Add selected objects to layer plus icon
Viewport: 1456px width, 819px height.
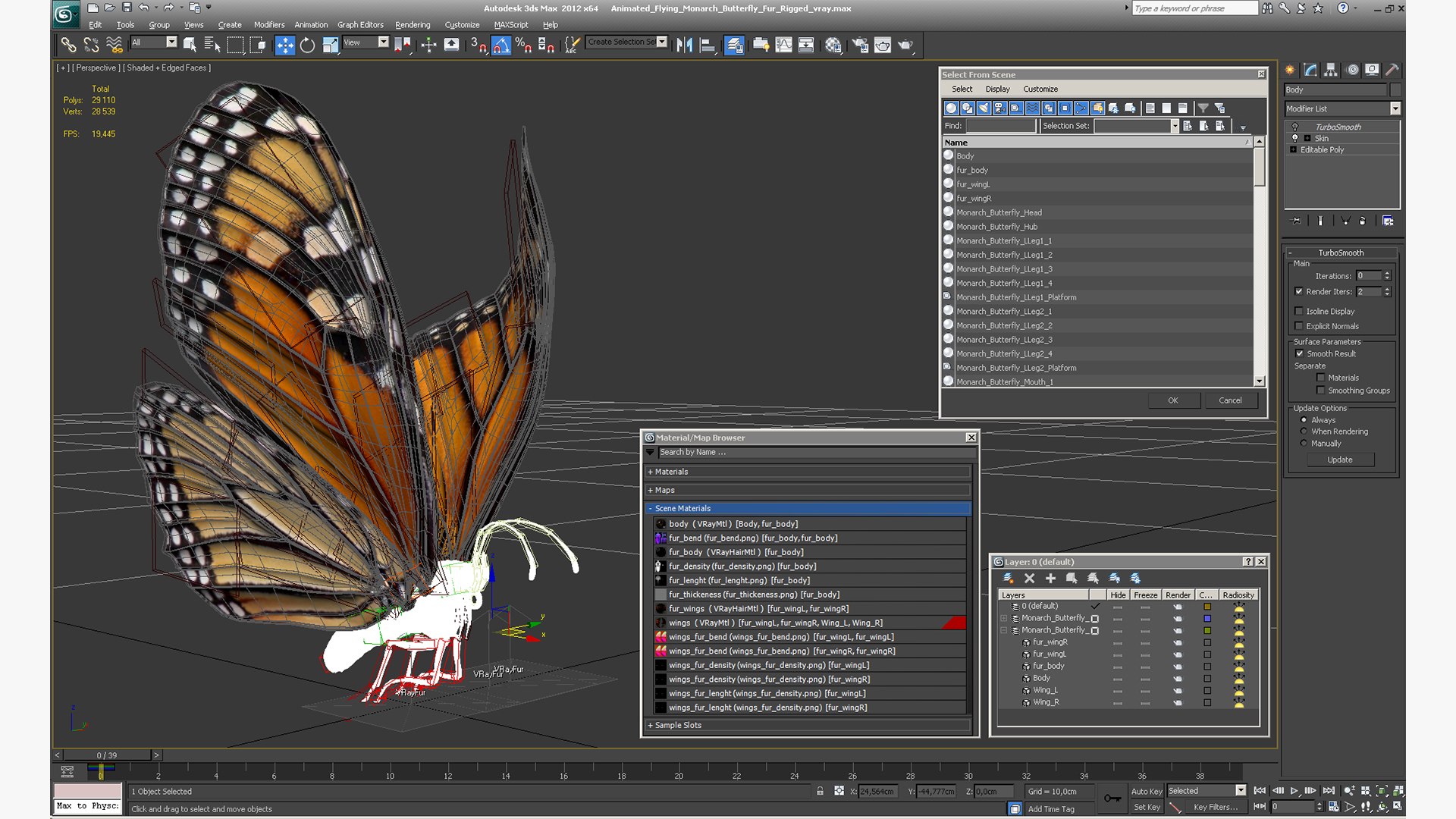(1050, 579)
